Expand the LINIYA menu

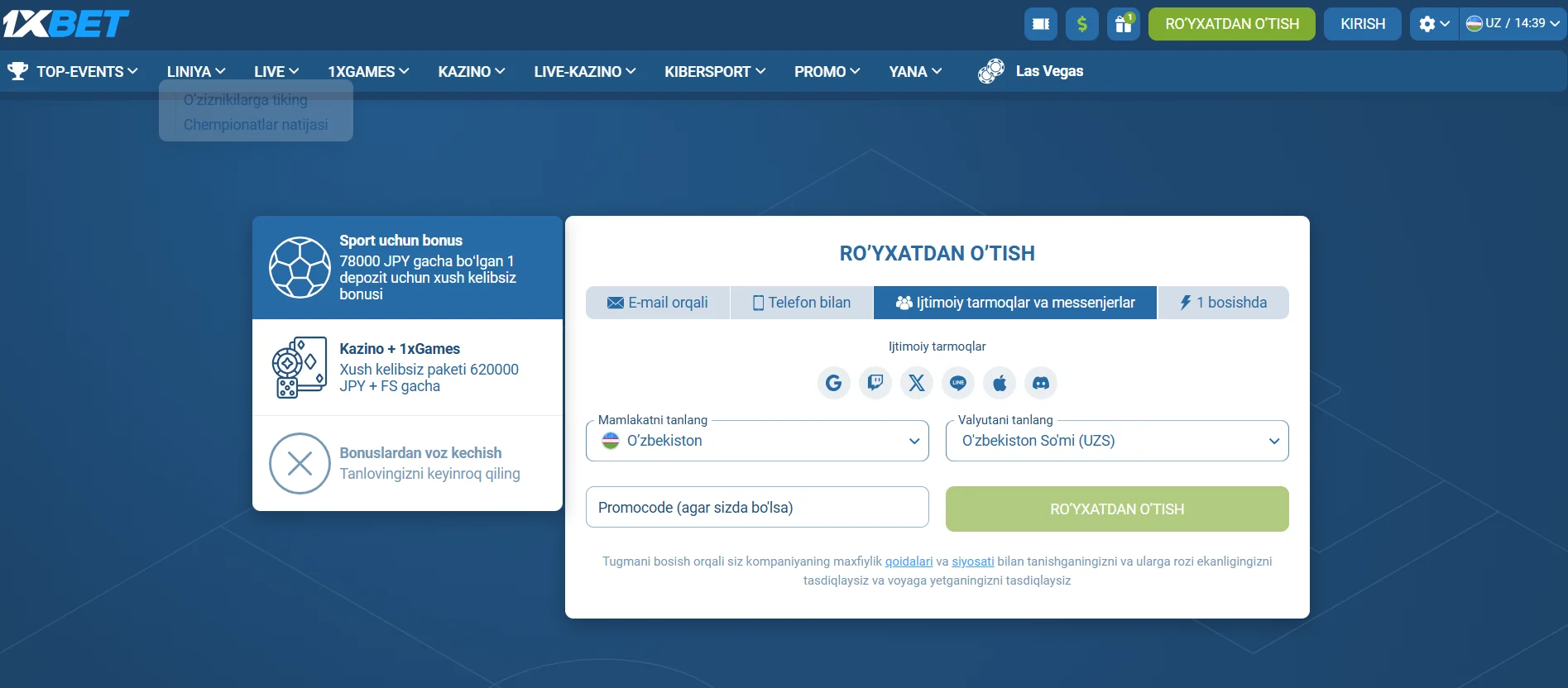[x=196, y=72]
